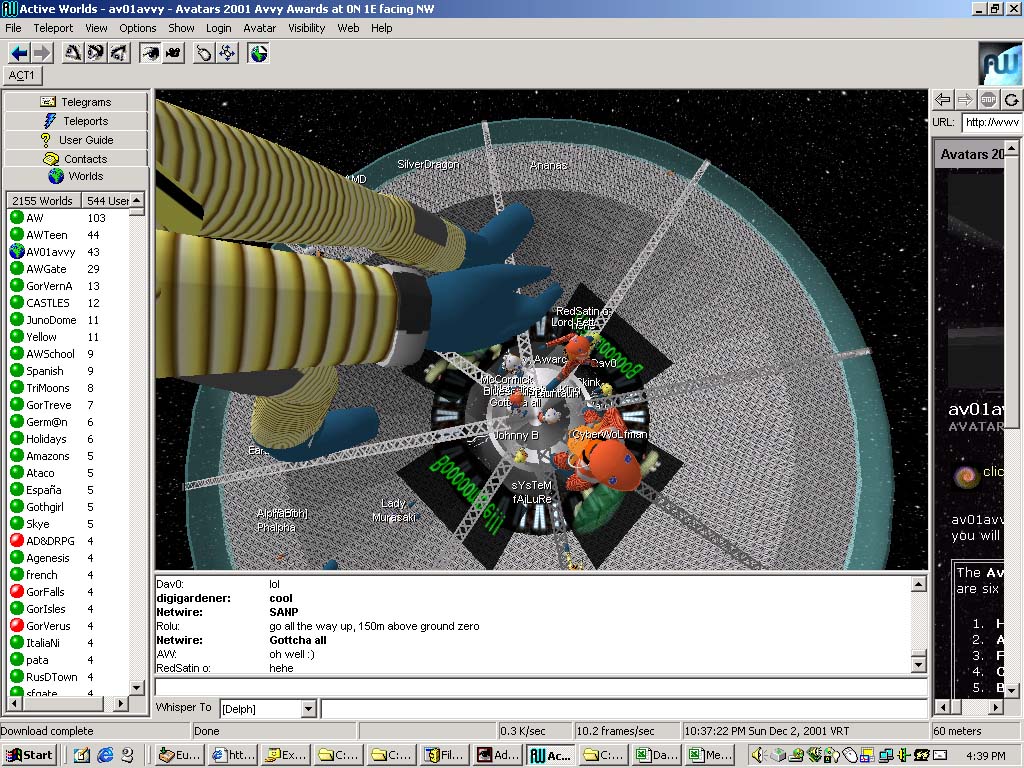Open the Whisper To dropdown
This screenshot has height=768, width=1024.
pos(308,709)
